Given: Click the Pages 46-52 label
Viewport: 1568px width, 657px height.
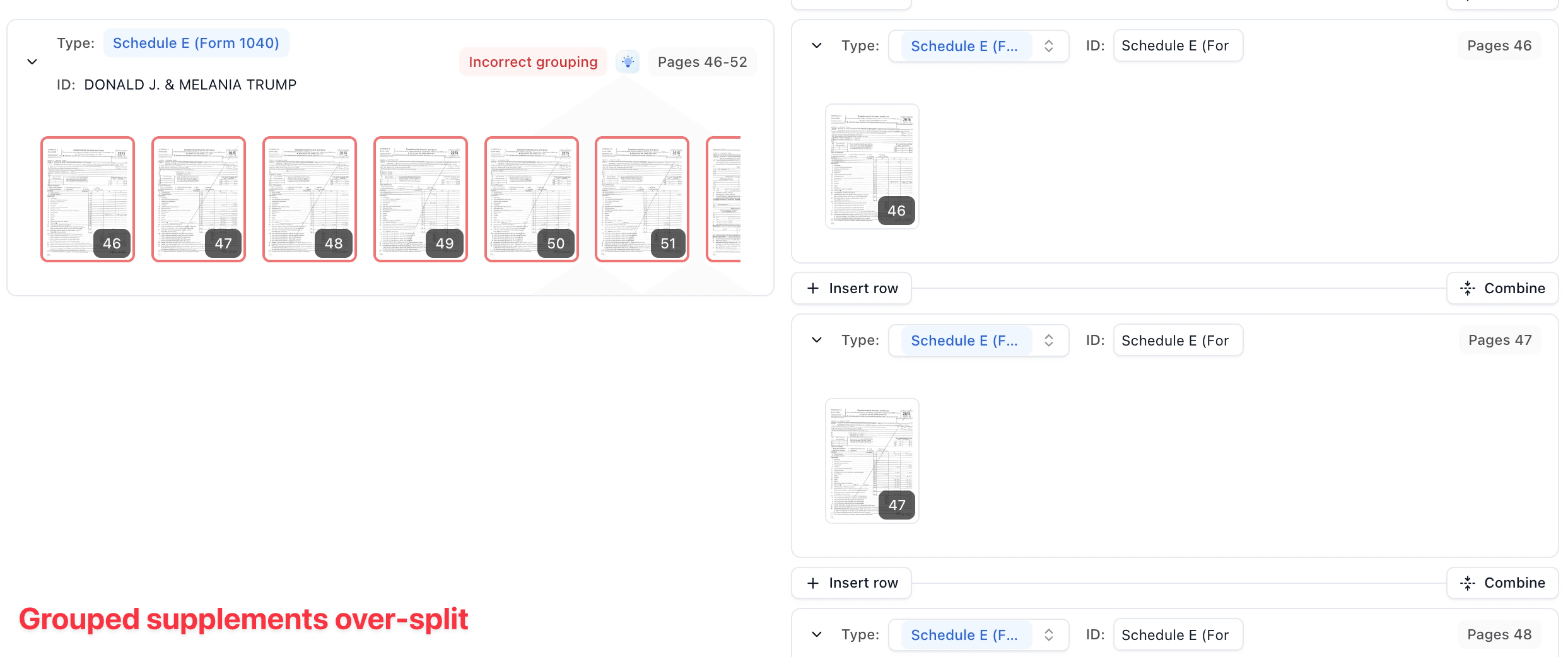Looking at the screenshot, I should point(703,62).
